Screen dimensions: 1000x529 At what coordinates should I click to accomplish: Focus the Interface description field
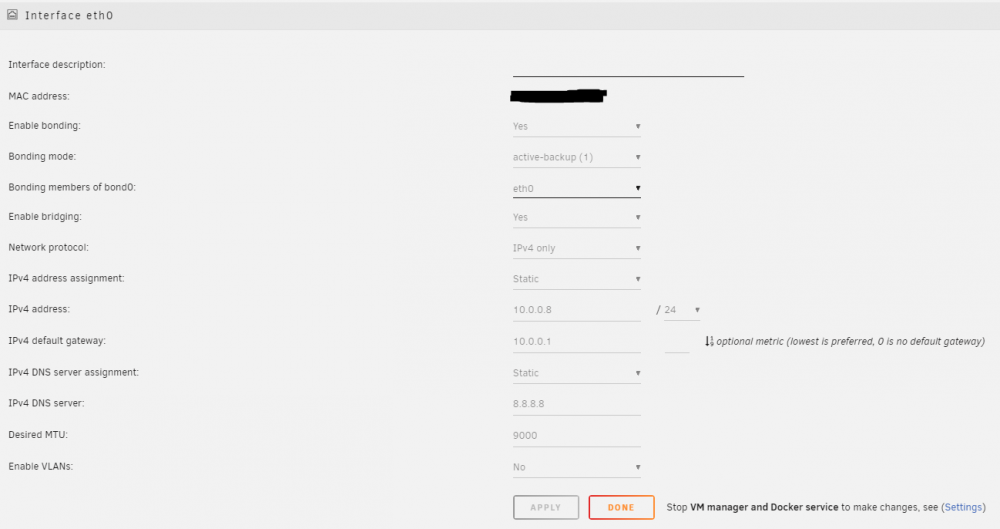tap(628, 66)
